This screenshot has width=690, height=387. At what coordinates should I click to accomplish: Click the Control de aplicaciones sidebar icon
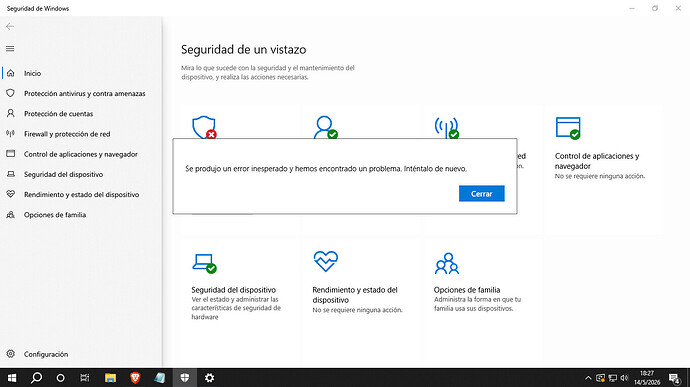(11, 154)
